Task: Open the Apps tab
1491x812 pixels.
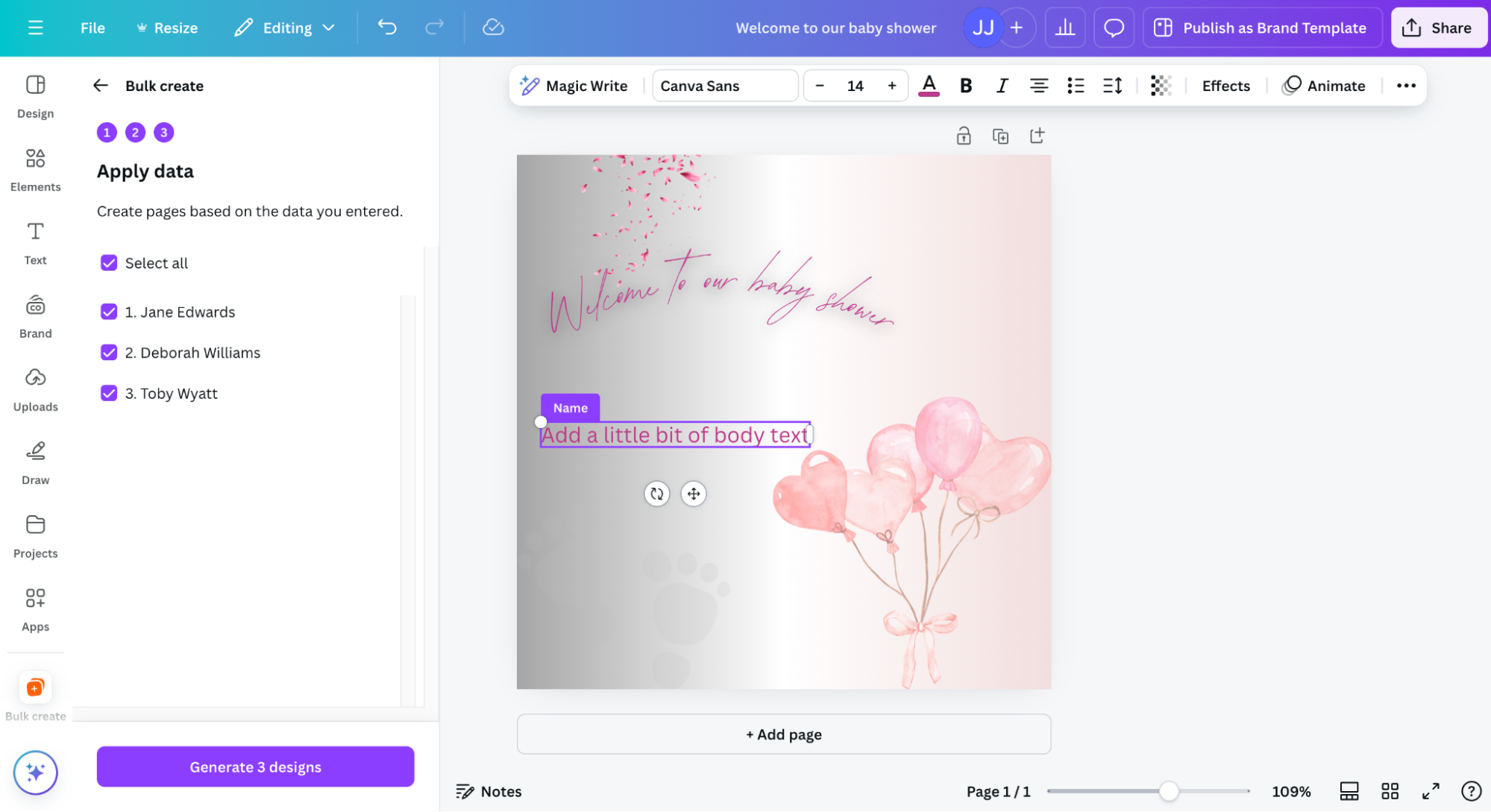Action: (35, 610)
